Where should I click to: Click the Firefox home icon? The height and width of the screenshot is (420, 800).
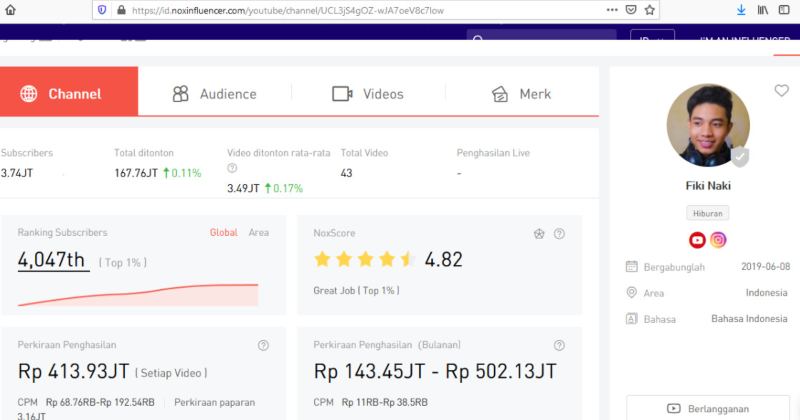[10, 10]
